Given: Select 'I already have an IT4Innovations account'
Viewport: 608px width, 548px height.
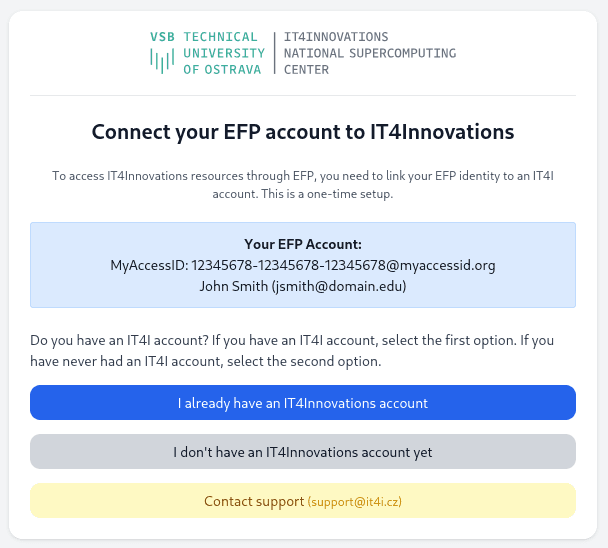Looking at the screenshot, I should (x=303, y=403).
